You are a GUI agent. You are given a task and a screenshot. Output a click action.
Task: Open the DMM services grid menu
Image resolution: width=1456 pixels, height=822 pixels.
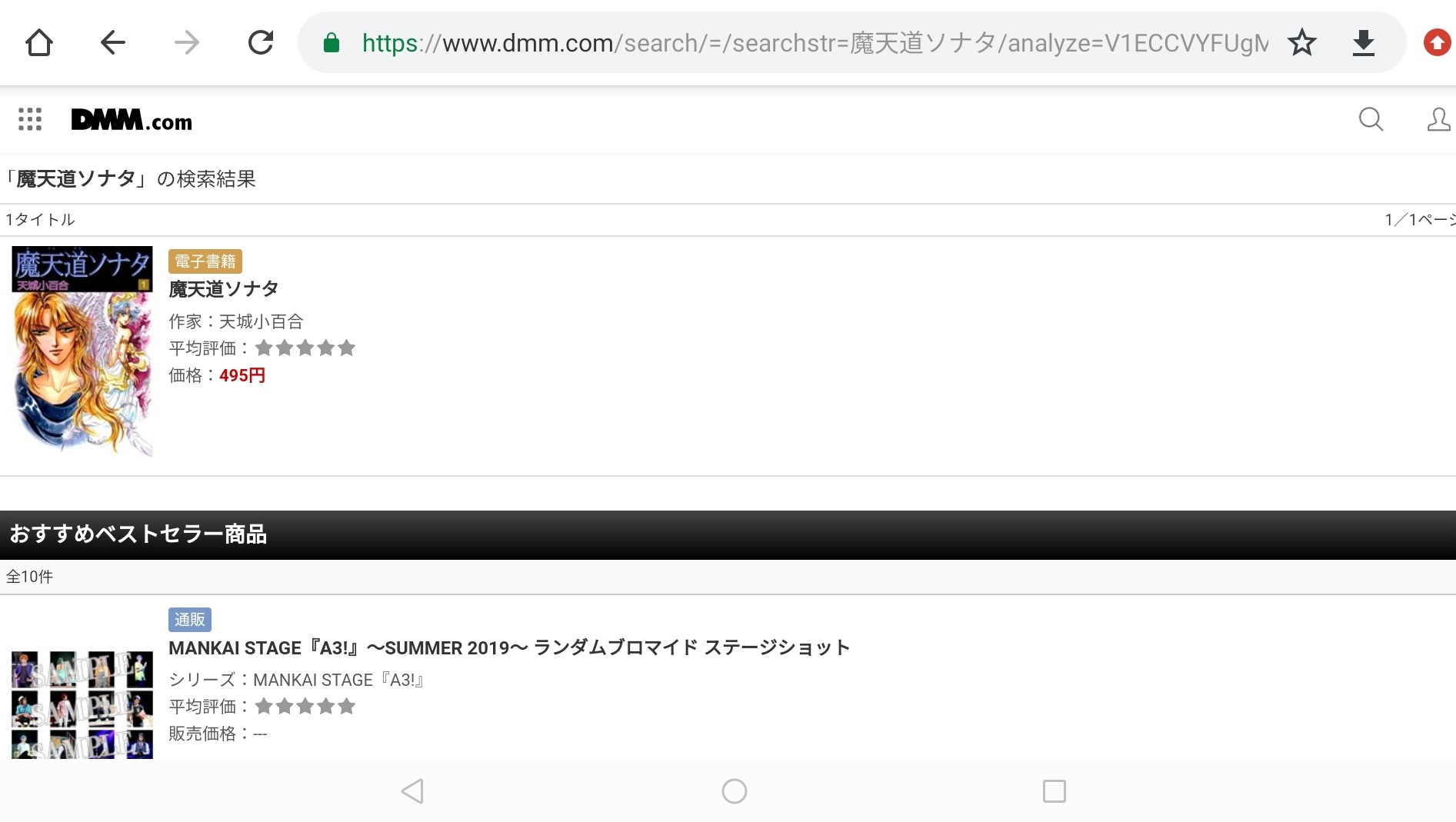click(x=30, y=119)
